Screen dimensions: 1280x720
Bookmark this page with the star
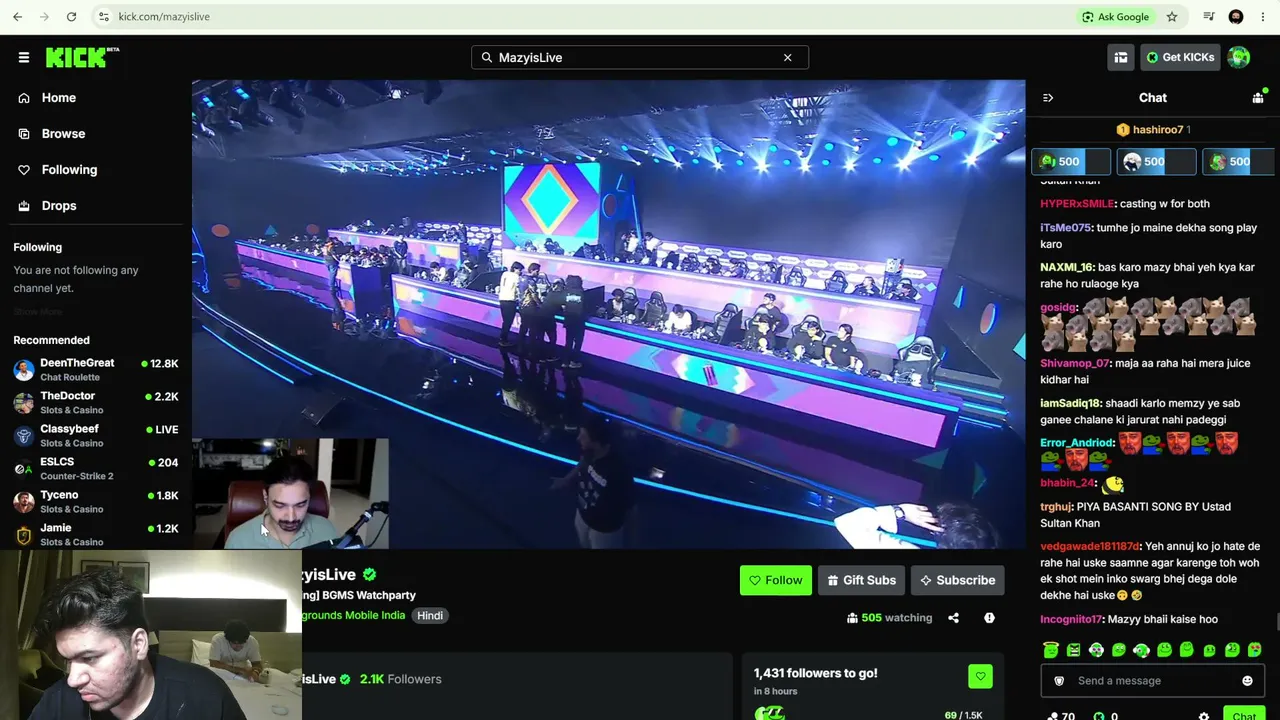pyautogui.click(x=1172, y=16)
